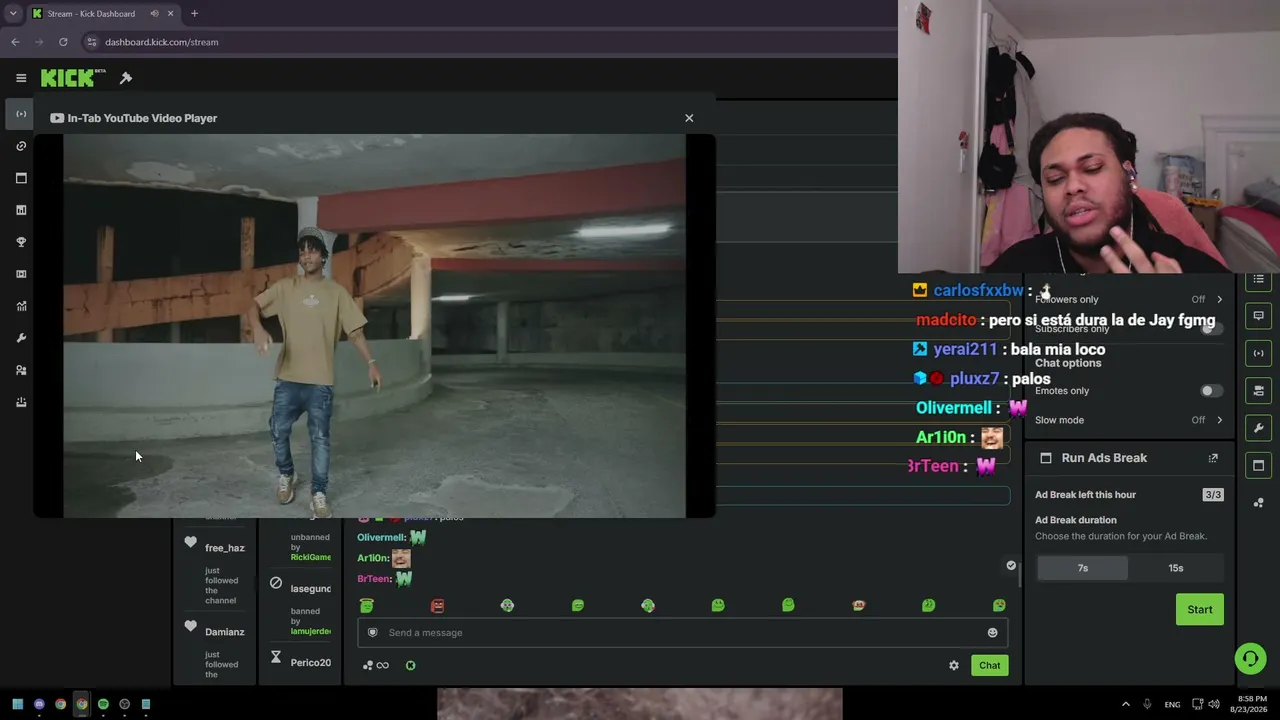Open the analytics growth icon in sidebar
Viewport: 1280px width, 720px height.
(21, 306)
